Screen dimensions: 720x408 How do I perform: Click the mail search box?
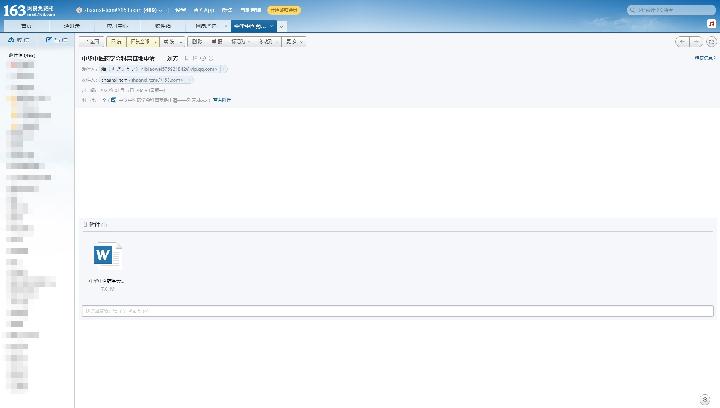[x=675, y=10]
